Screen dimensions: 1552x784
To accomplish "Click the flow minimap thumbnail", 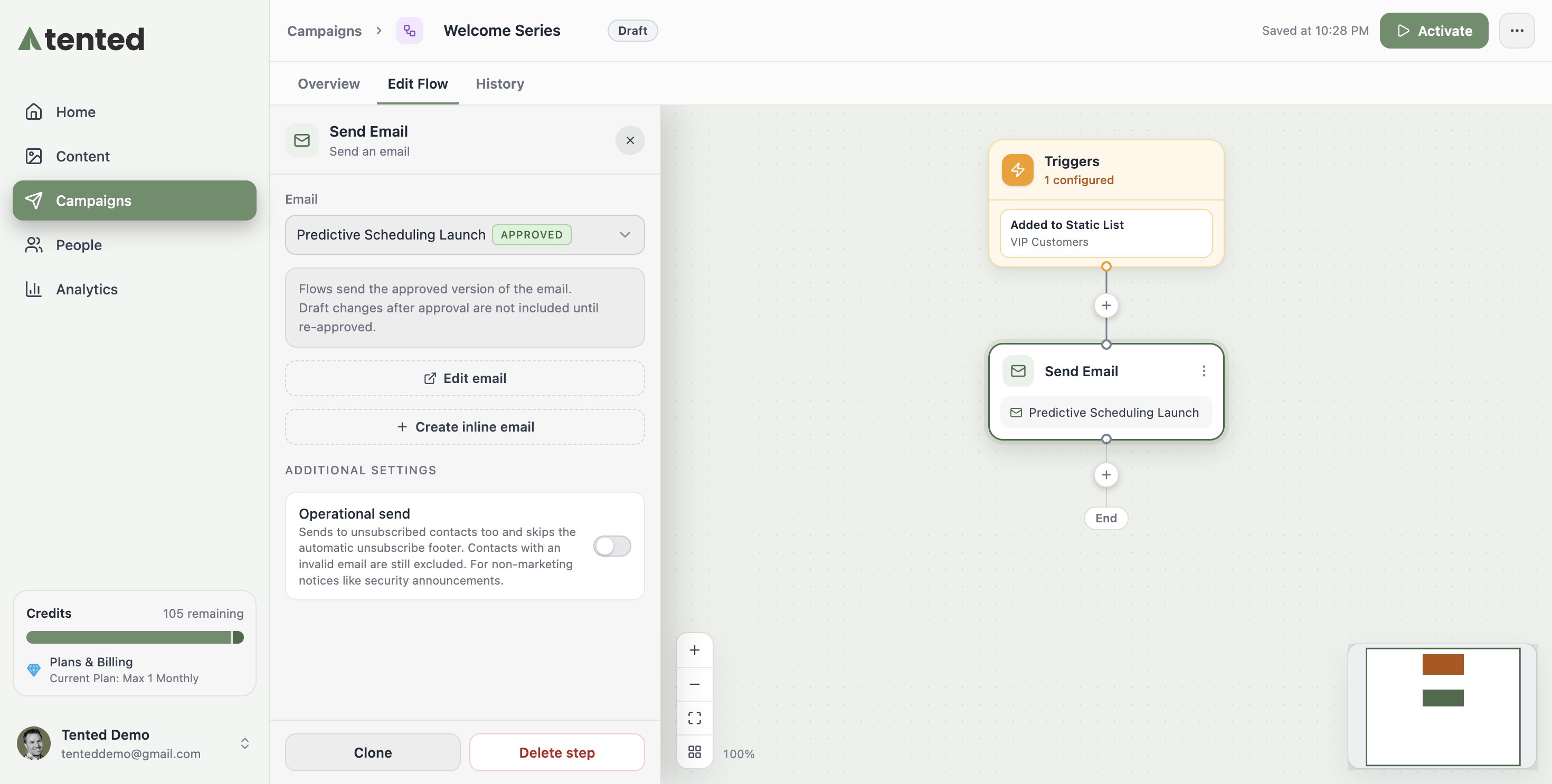I will pyautogui.click(x=1442, y=706).
